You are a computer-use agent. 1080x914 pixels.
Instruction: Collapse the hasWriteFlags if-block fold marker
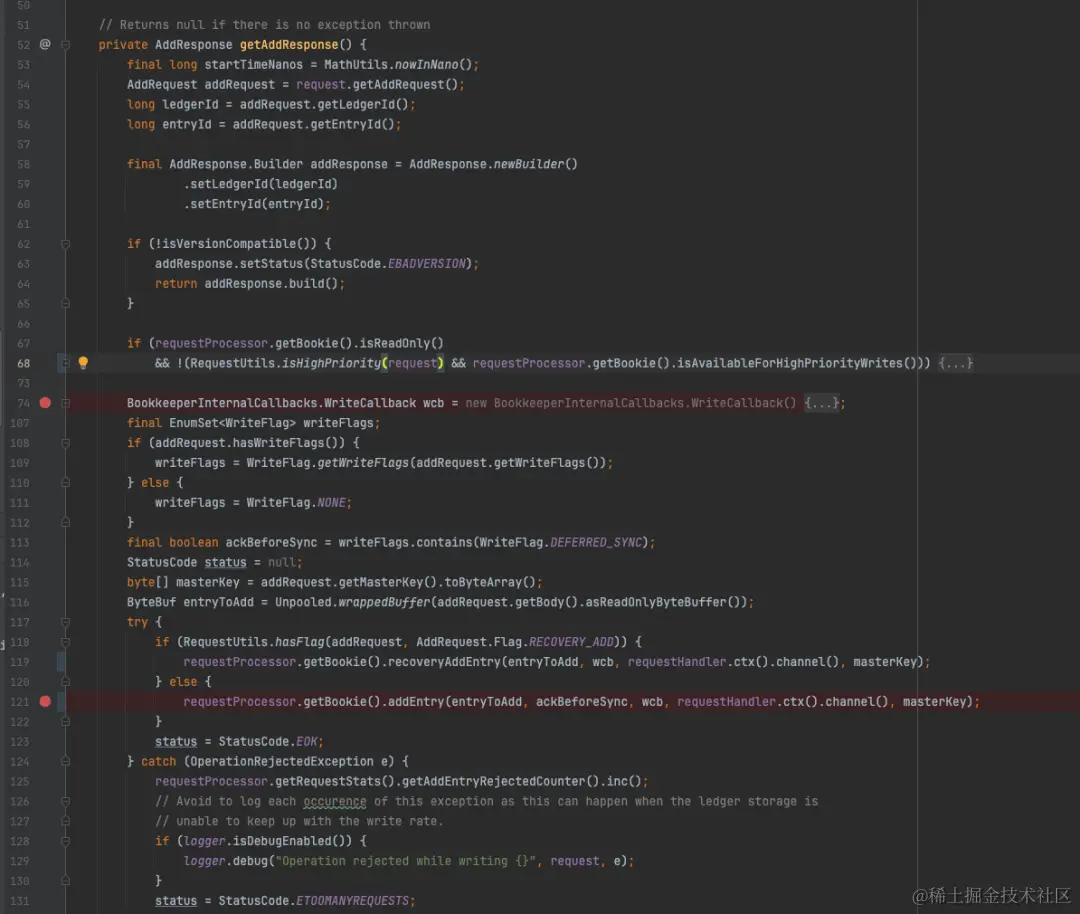click(65, 443)
